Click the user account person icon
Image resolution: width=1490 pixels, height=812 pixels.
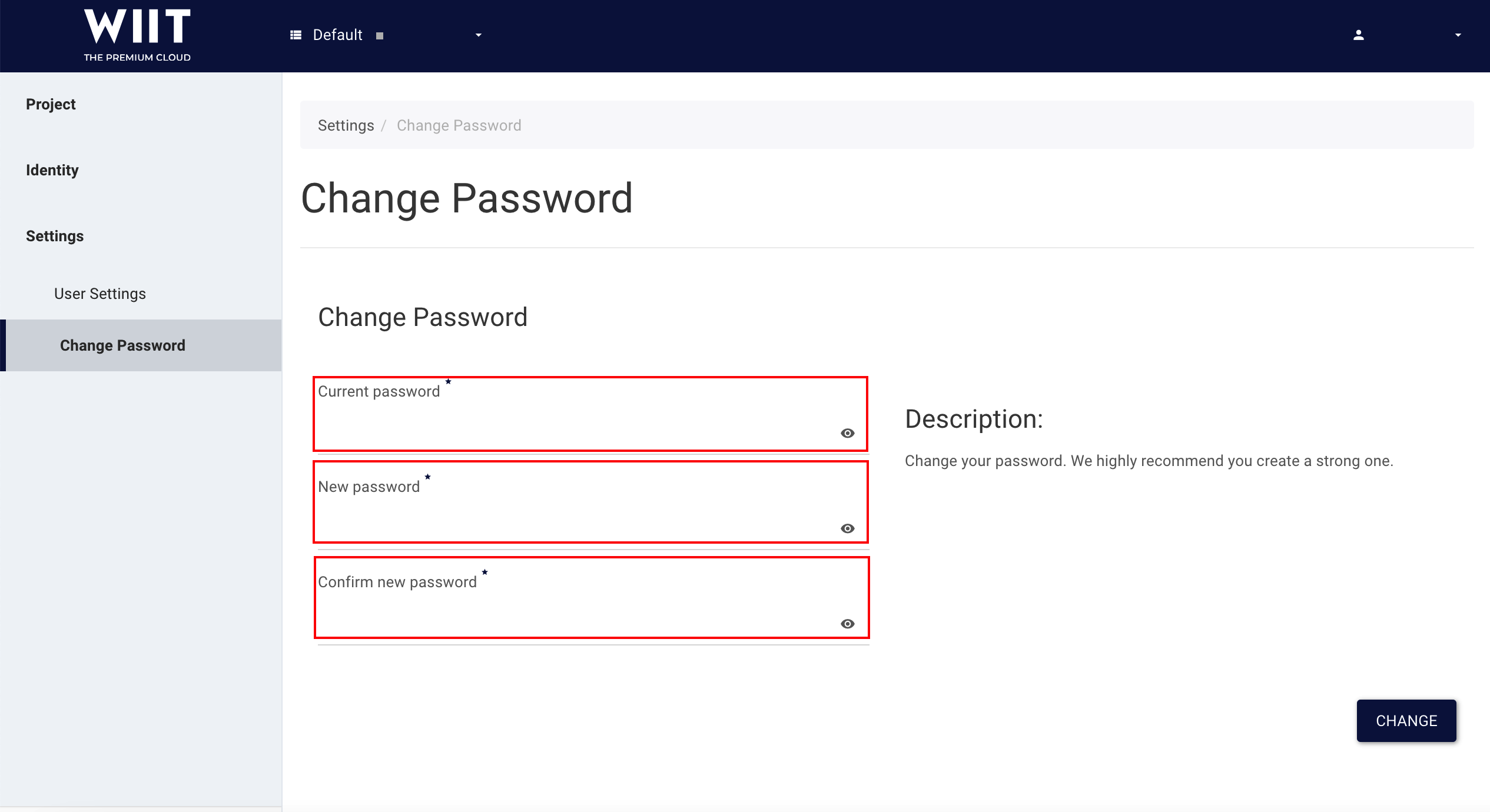[1359, 35]
